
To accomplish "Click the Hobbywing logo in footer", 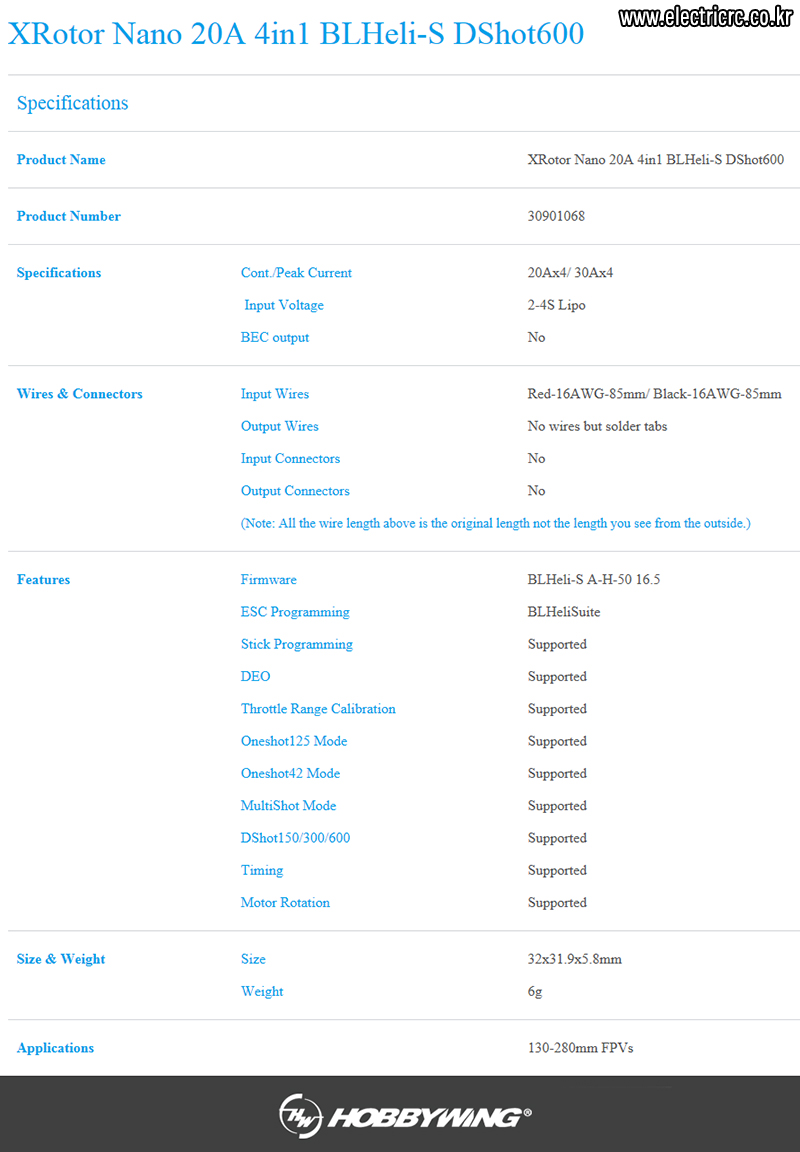I will tap(405, 1116).
